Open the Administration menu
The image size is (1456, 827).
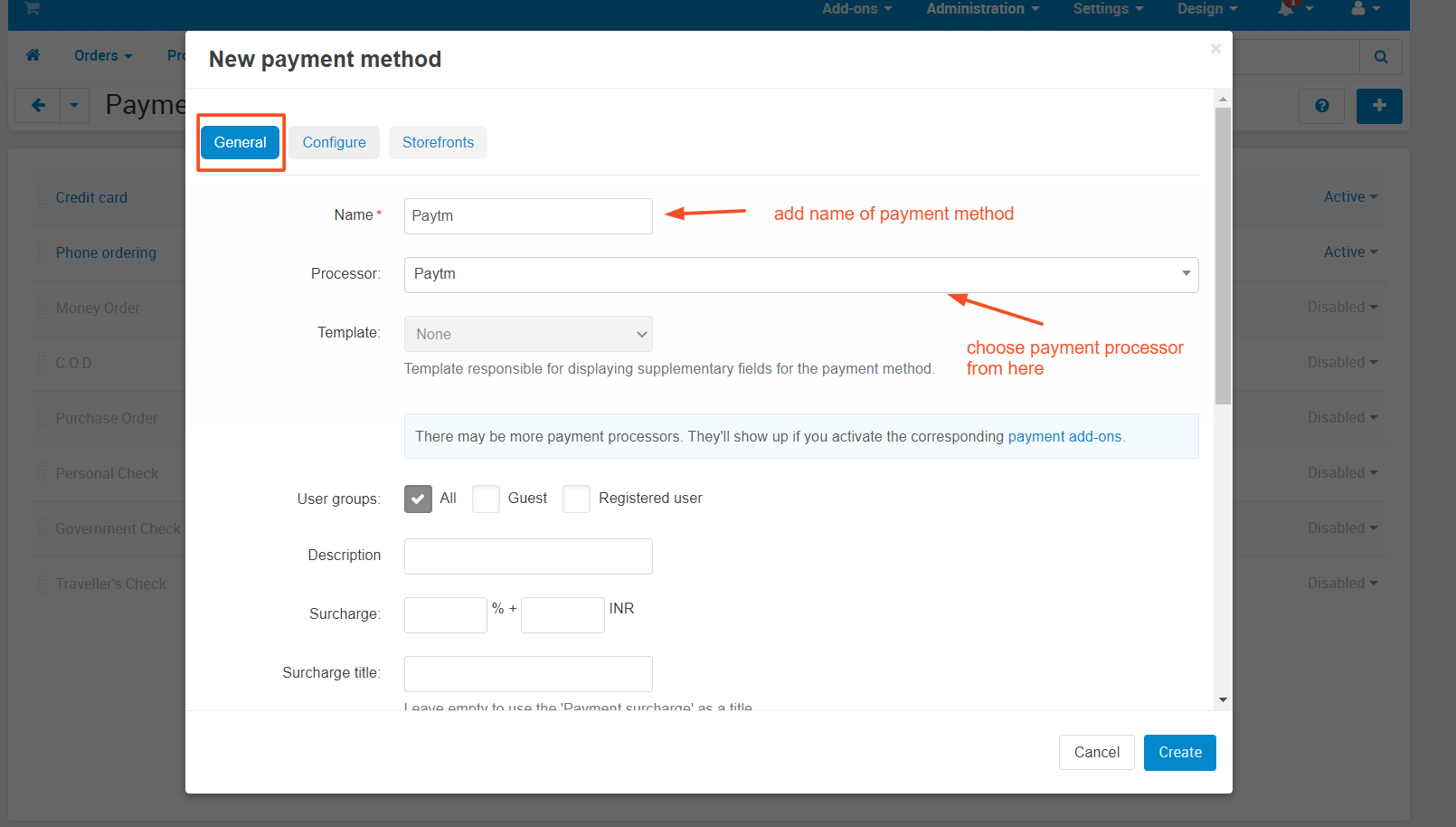pyautogui.click(x=982, y=8)
